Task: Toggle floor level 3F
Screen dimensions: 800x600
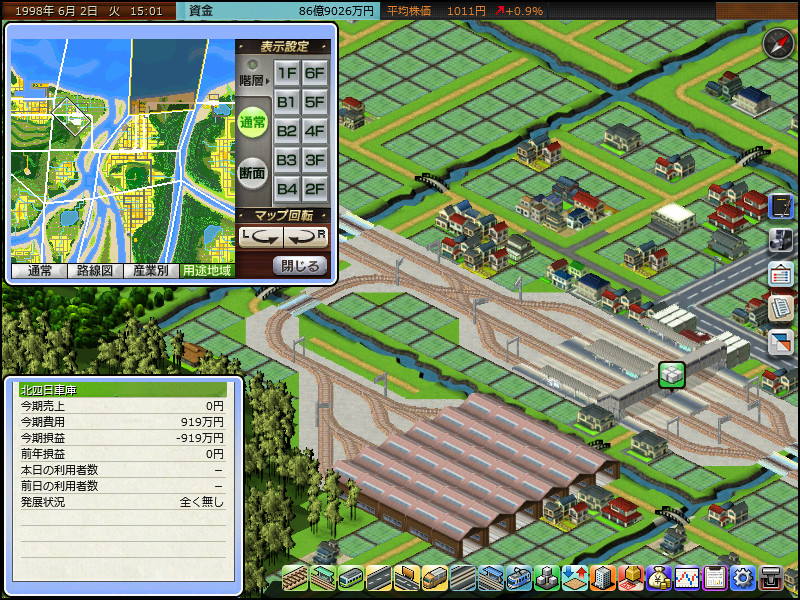Action: click(315, 160)
